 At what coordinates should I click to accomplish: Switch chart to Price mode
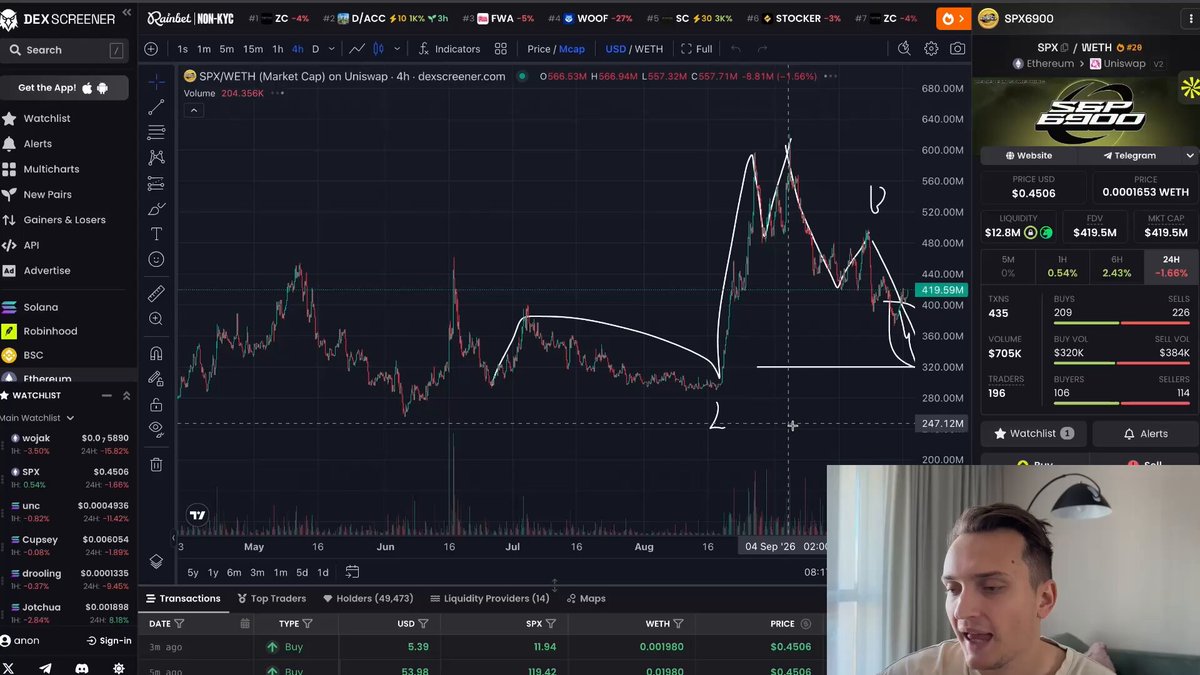click(539, 49)
